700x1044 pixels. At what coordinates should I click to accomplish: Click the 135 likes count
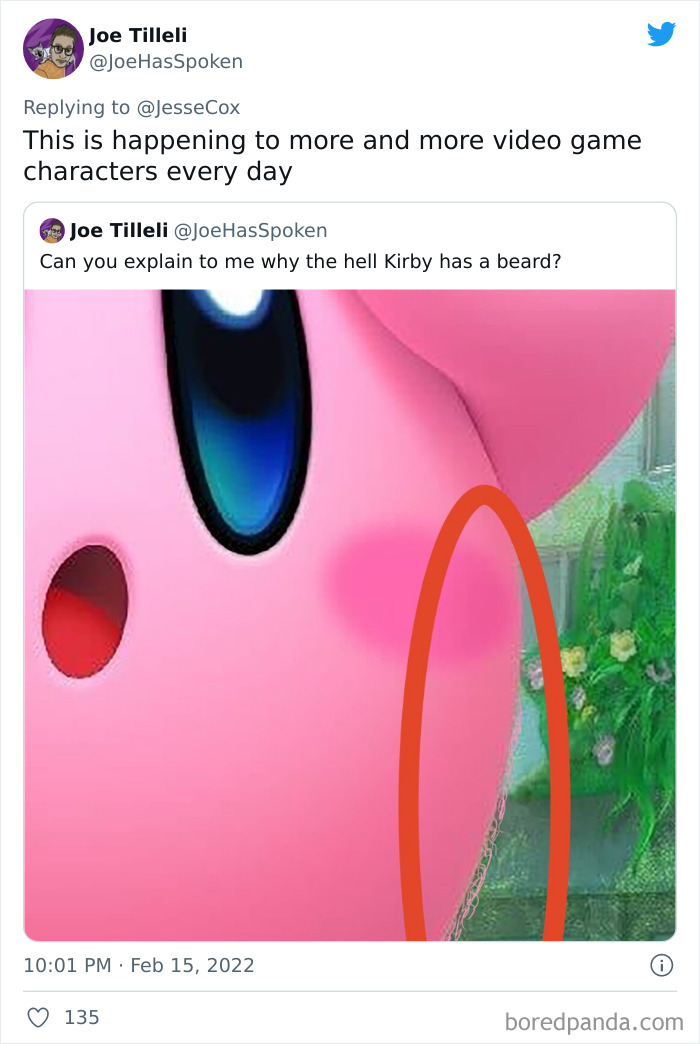(80, 1017)
